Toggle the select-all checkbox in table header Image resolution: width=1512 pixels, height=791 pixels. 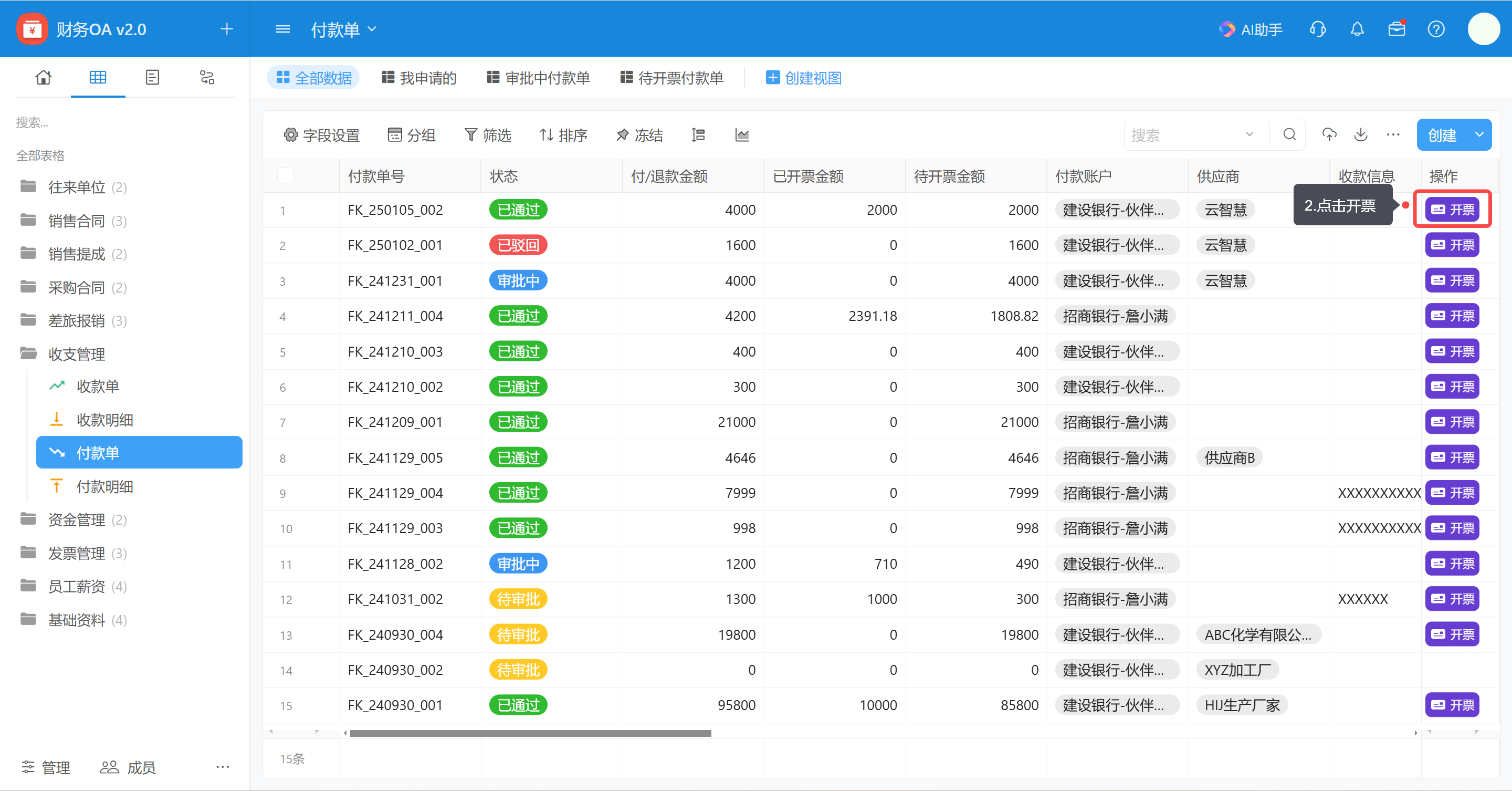pos(285,175)
